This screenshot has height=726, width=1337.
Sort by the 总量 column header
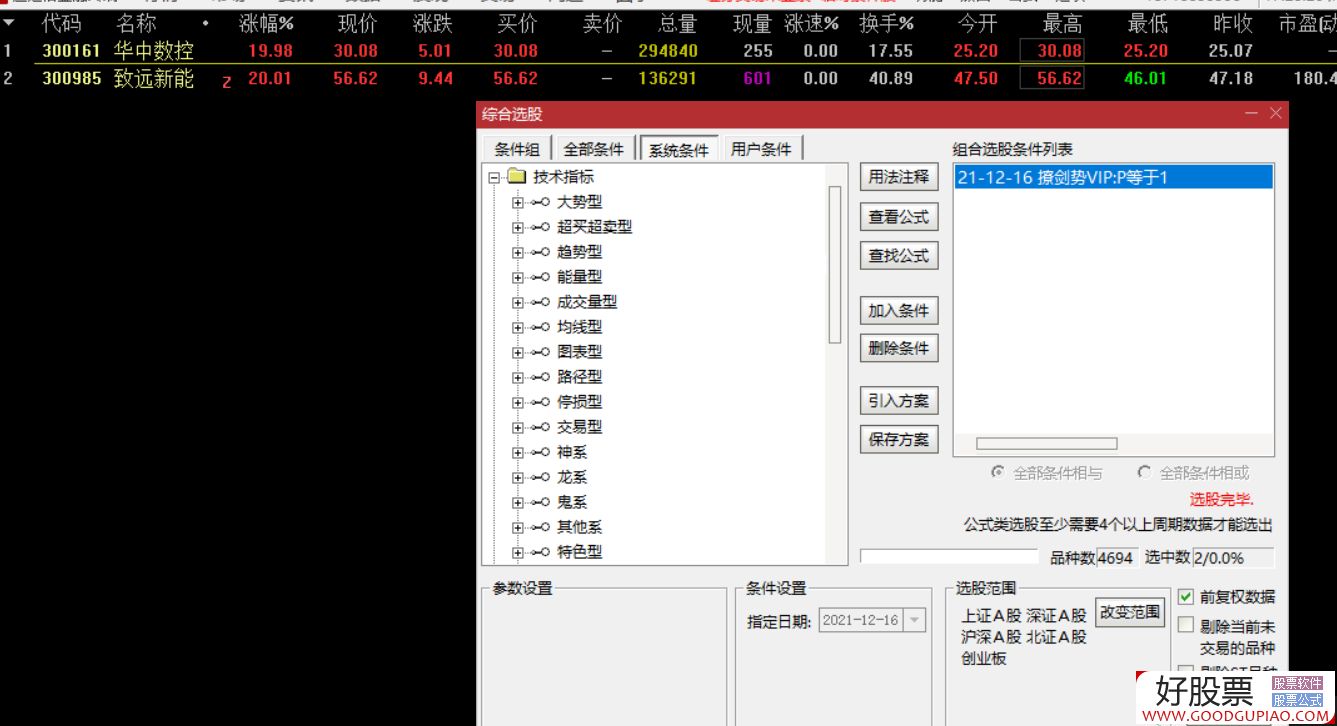678,23
